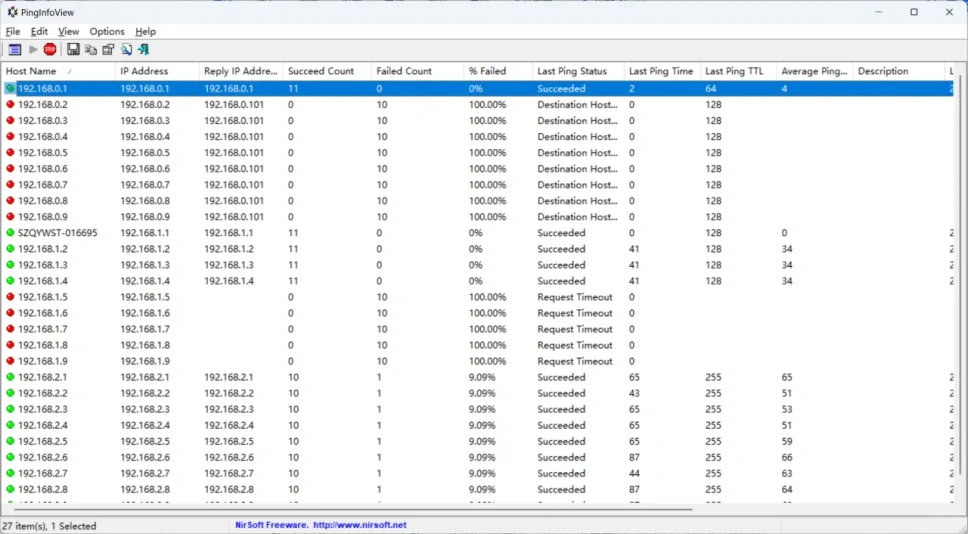Click TTL value 255 for 192.168.2.3

714,409
